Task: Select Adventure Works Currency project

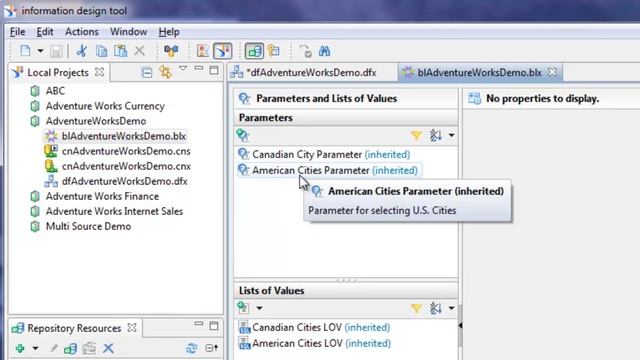Action: point(105,106)
